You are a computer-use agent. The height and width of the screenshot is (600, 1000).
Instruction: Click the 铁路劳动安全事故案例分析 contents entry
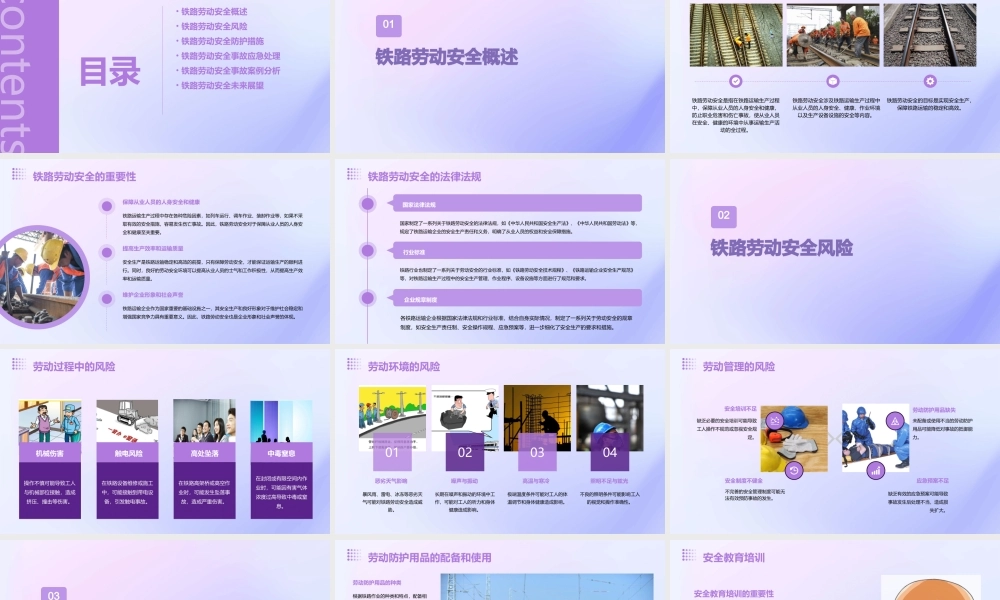(x=230, y=70)
